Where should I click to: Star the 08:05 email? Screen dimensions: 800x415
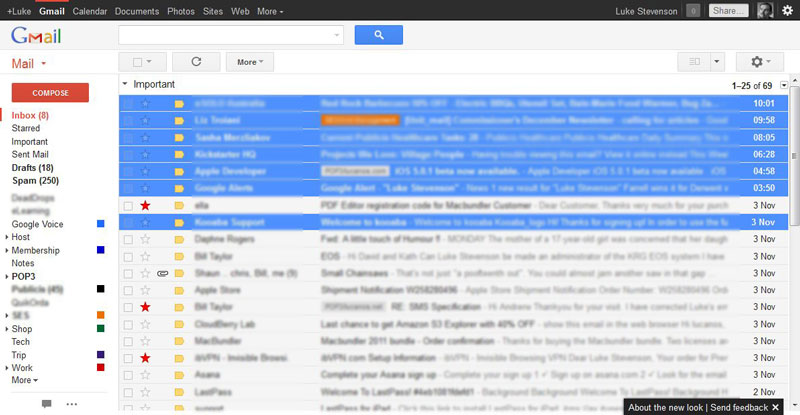click(x=145, y=137)
